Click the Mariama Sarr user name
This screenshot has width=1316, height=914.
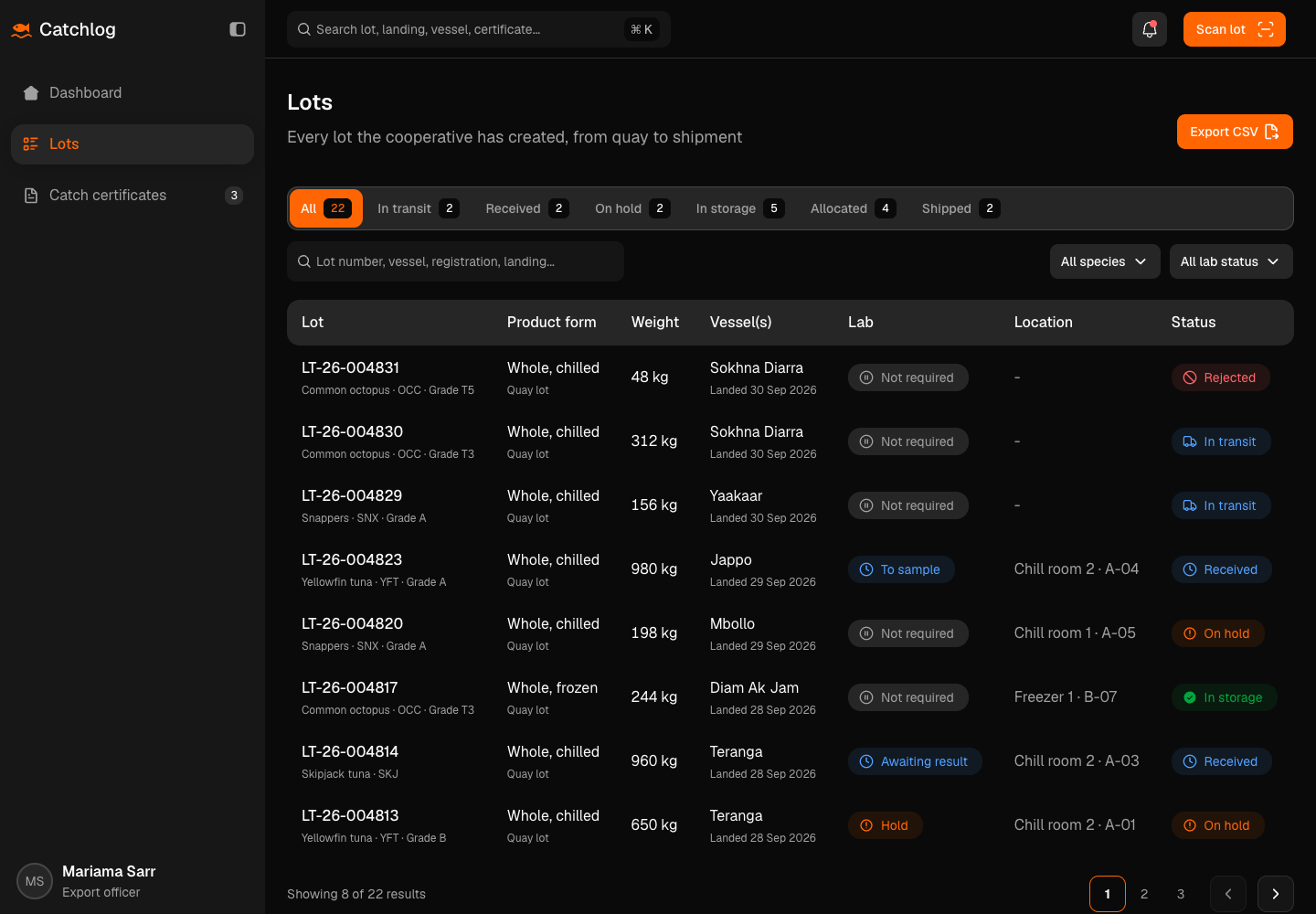[109, 871]
